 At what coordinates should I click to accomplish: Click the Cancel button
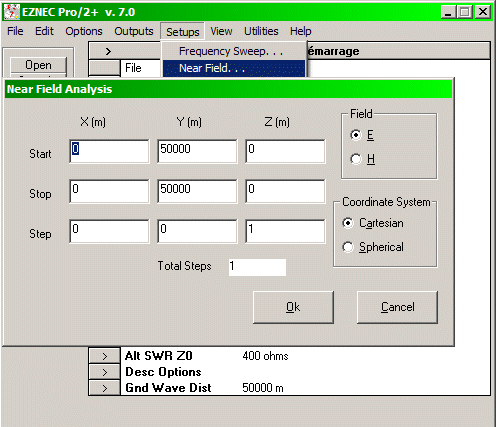(397, 307)
